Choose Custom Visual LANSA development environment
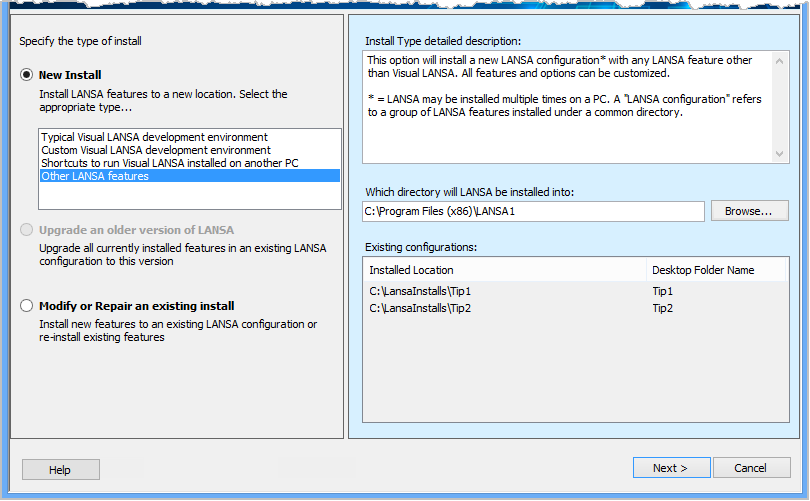 pyautogui.click(x=155, y=150)
